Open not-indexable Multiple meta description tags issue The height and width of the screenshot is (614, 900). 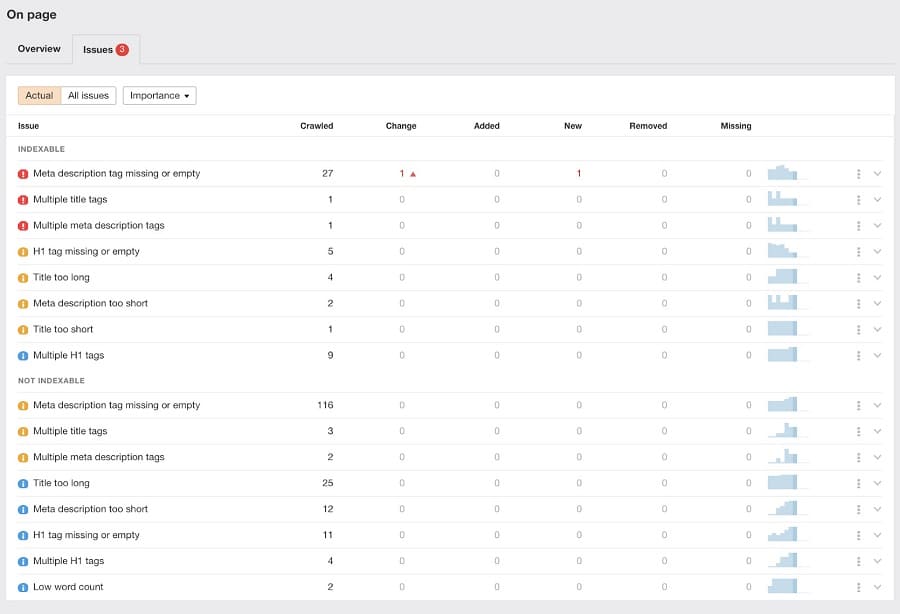point(98,457)
